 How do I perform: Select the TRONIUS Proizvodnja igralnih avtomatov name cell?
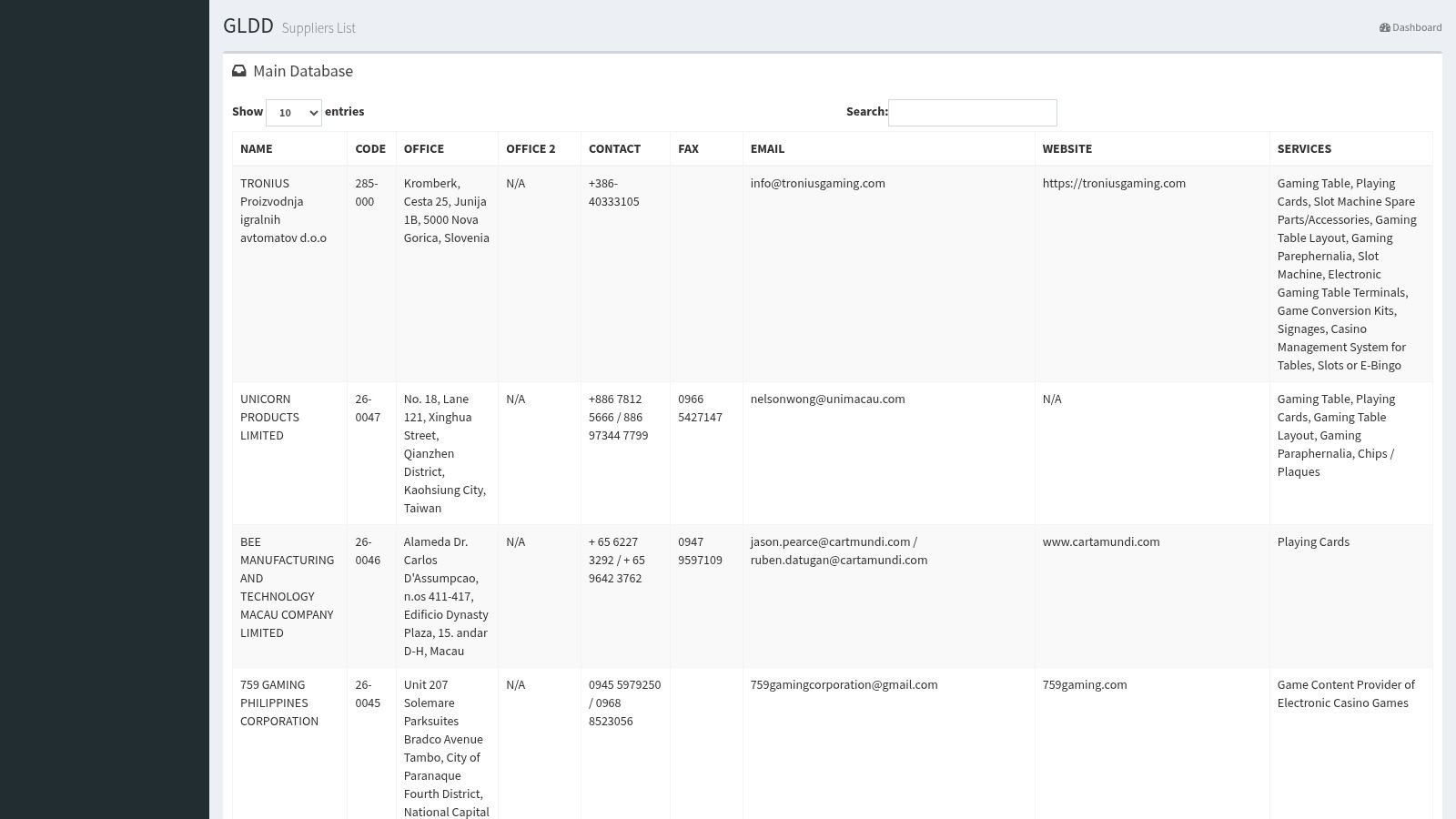coord(289,274)
